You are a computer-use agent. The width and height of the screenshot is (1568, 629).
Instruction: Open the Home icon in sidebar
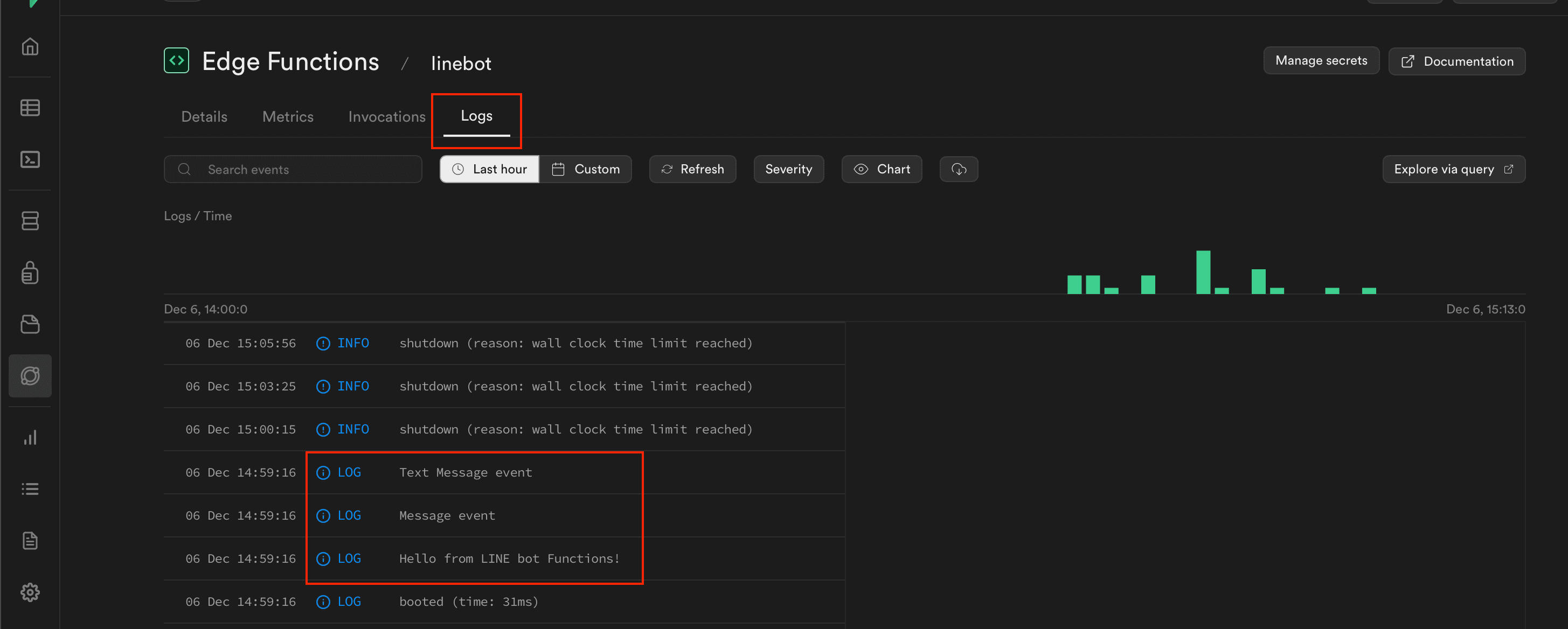click(30, 47)
